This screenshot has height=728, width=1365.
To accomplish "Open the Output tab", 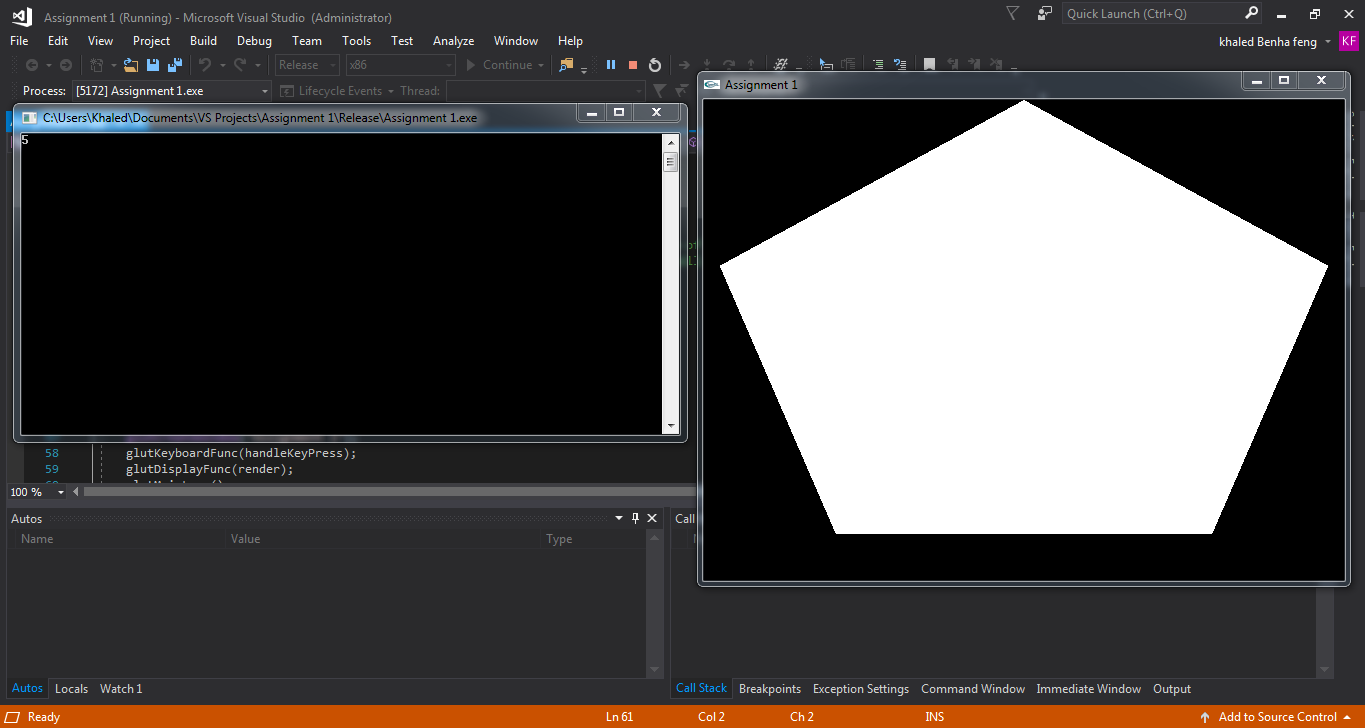I will 1172,689.
